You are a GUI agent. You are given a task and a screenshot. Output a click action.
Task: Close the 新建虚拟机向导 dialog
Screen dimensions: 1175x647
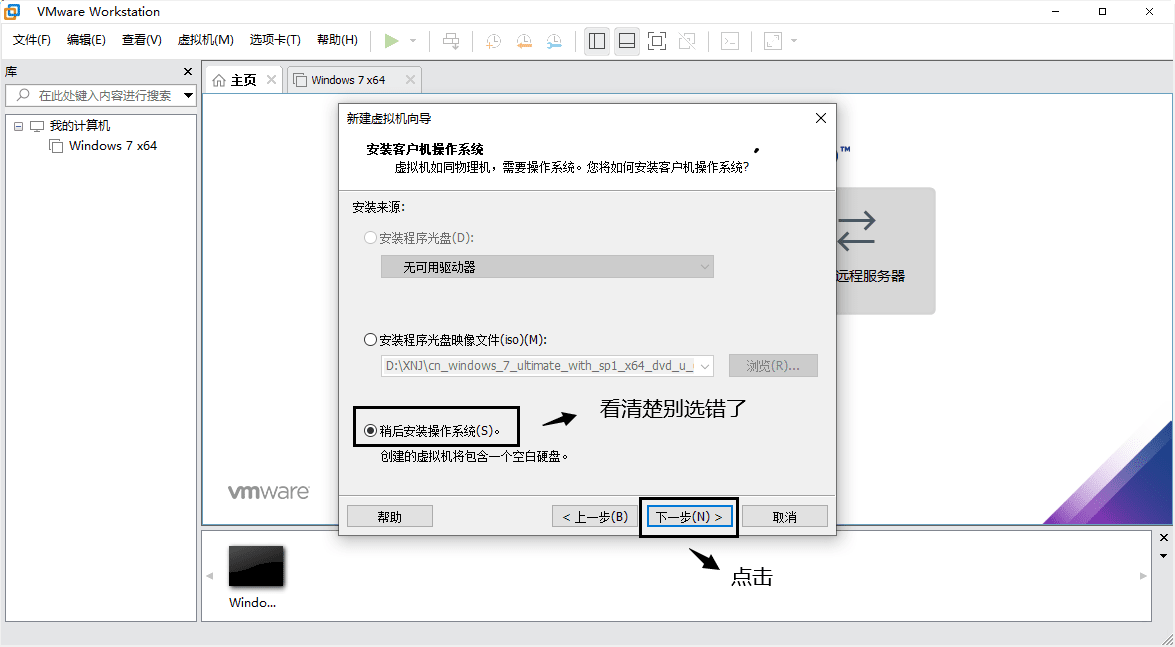click(x=821, y=118)
